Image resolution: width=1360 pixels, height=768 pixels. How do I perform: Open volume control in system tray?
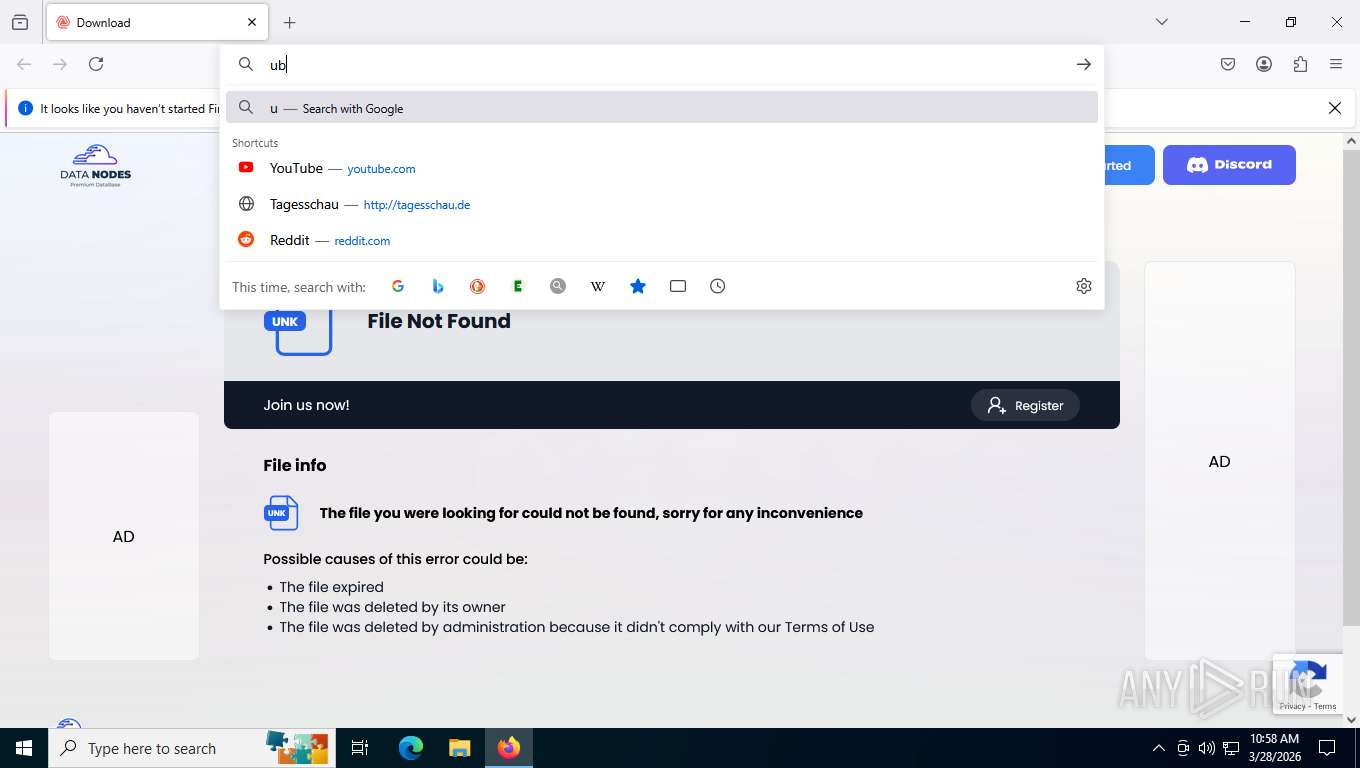(1207, 748)
